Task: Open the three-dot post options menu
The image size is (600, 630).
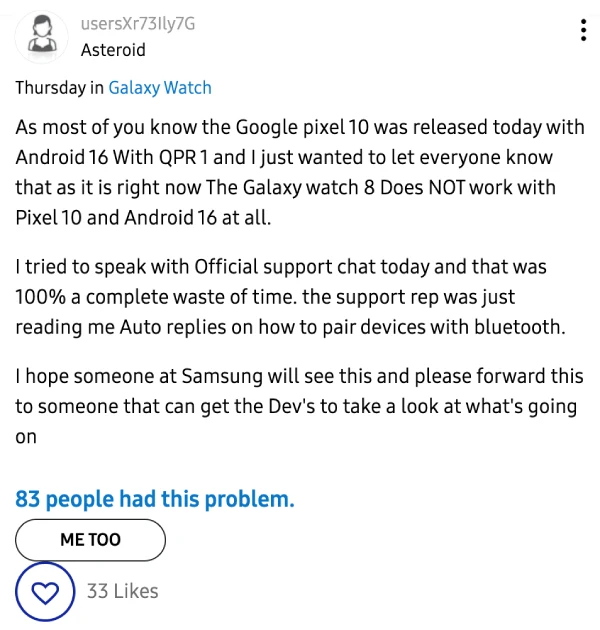Action: tap(583, 31)
